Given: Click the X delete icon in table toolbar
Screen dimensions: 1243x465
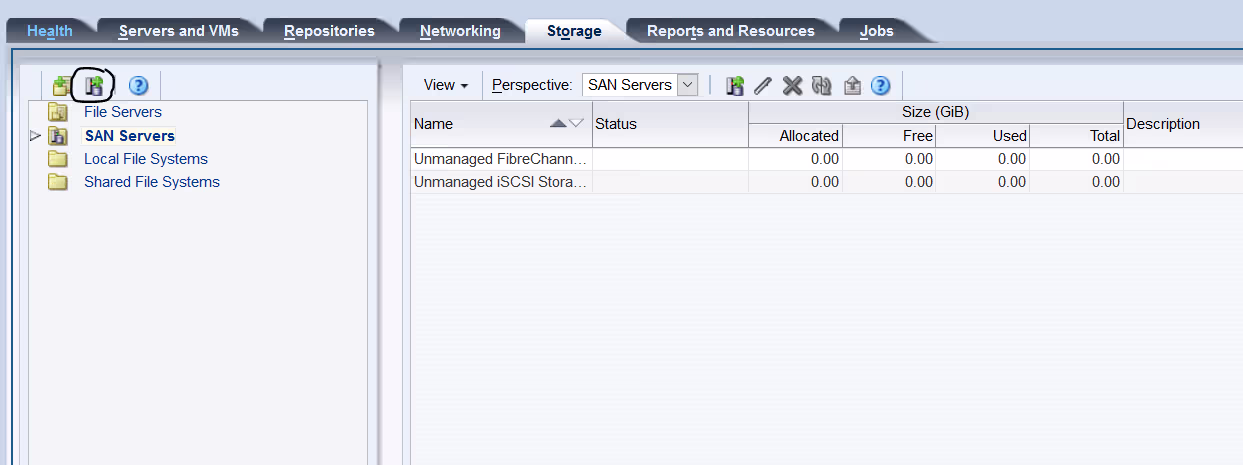Looking at the screenshot, I should click(x=792, y=86).
